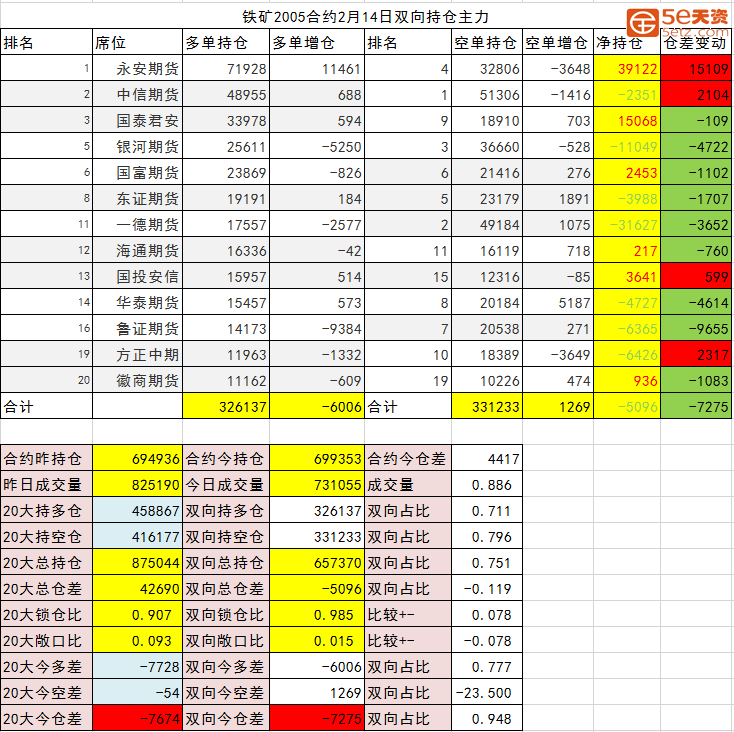Viewport: 734px width, 732px height.
Task: Select 国泰君安 long position value 33978
Action: coord(227,121)
